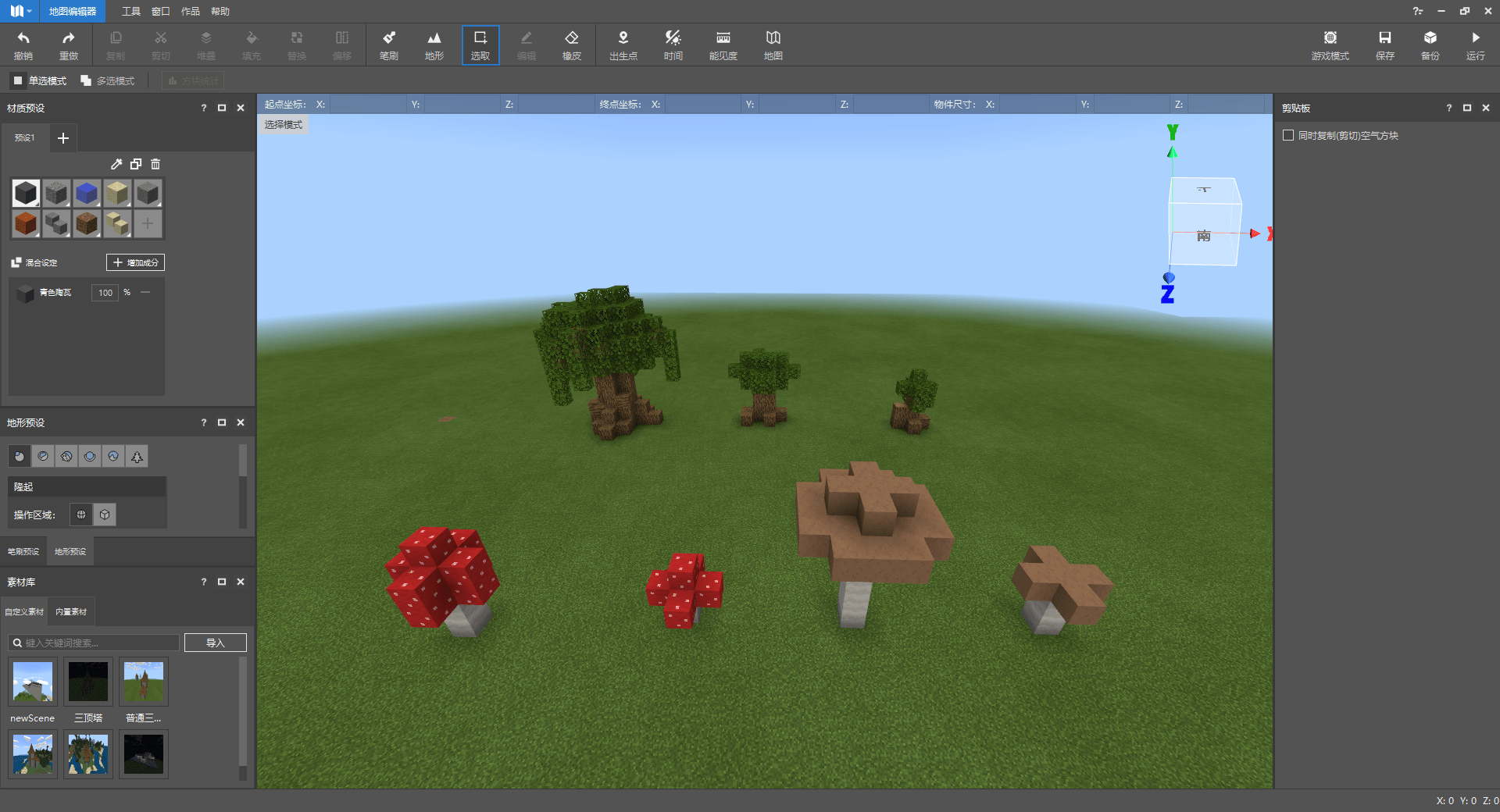
Task: Select the blue block swatch
Action: point(87,193)
